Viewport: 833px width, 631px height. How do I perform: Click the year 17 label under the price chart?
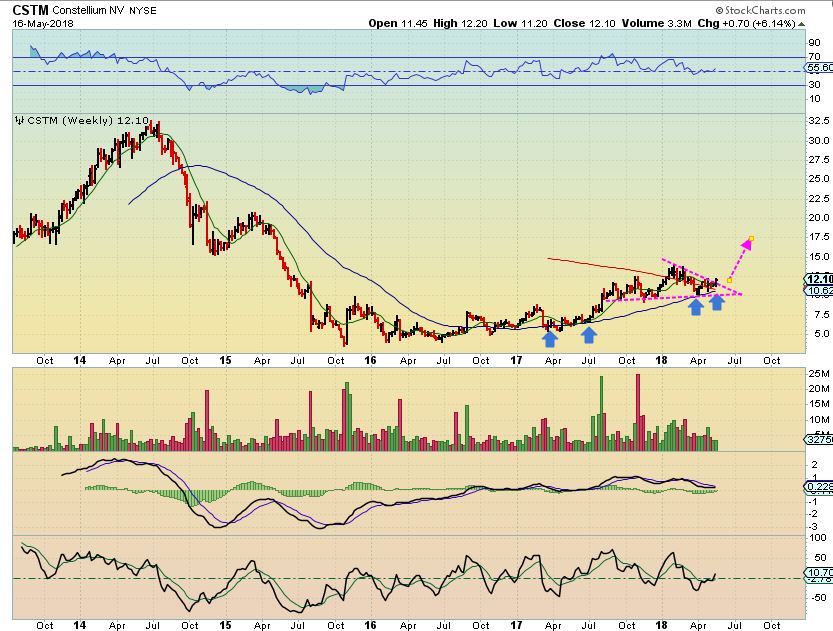click(516, 360)
